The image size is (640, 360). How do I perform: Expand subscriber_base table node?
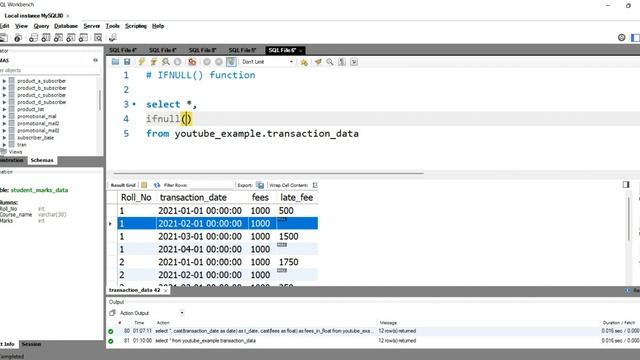click(4, 138)
